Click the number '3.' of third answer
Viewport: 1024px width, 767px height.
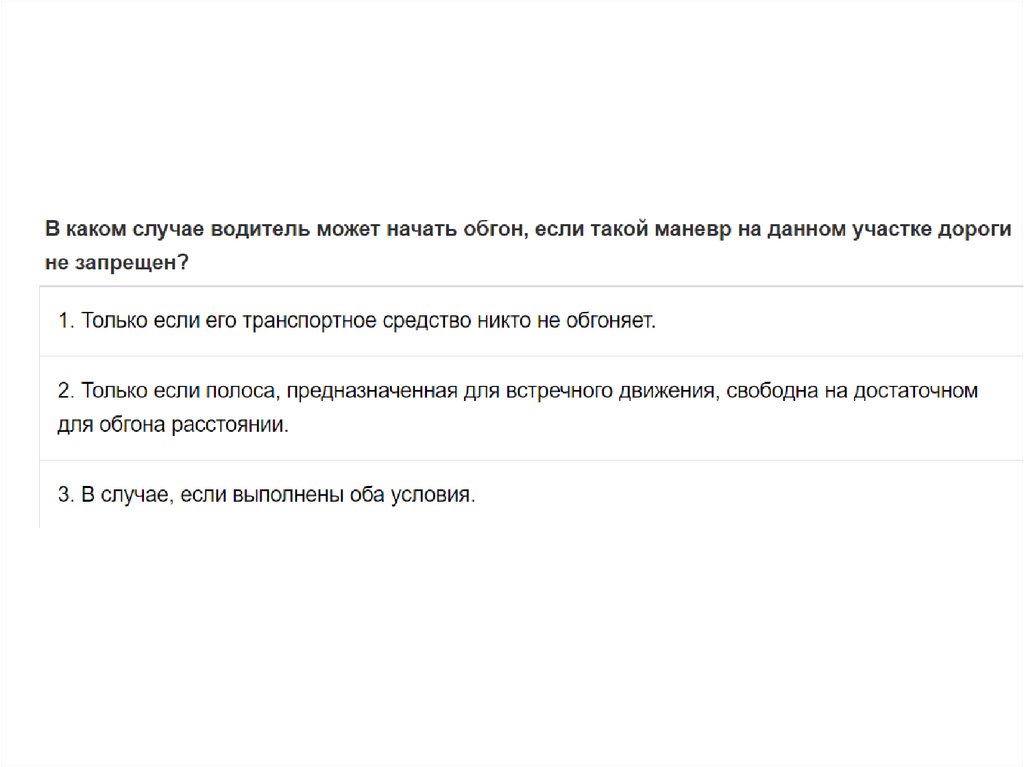[x=66, y=495]
